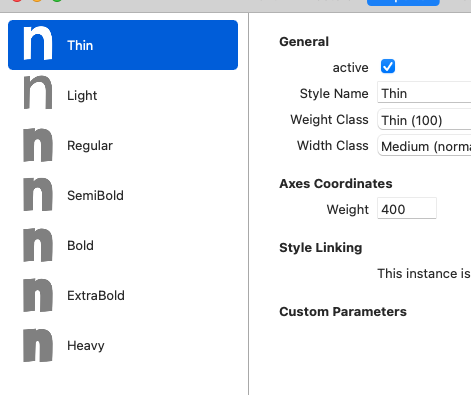This screenshot has height=395, width=471.
Task: Click the Light instance preview glyph icon
Action: (x=38, y=92)
